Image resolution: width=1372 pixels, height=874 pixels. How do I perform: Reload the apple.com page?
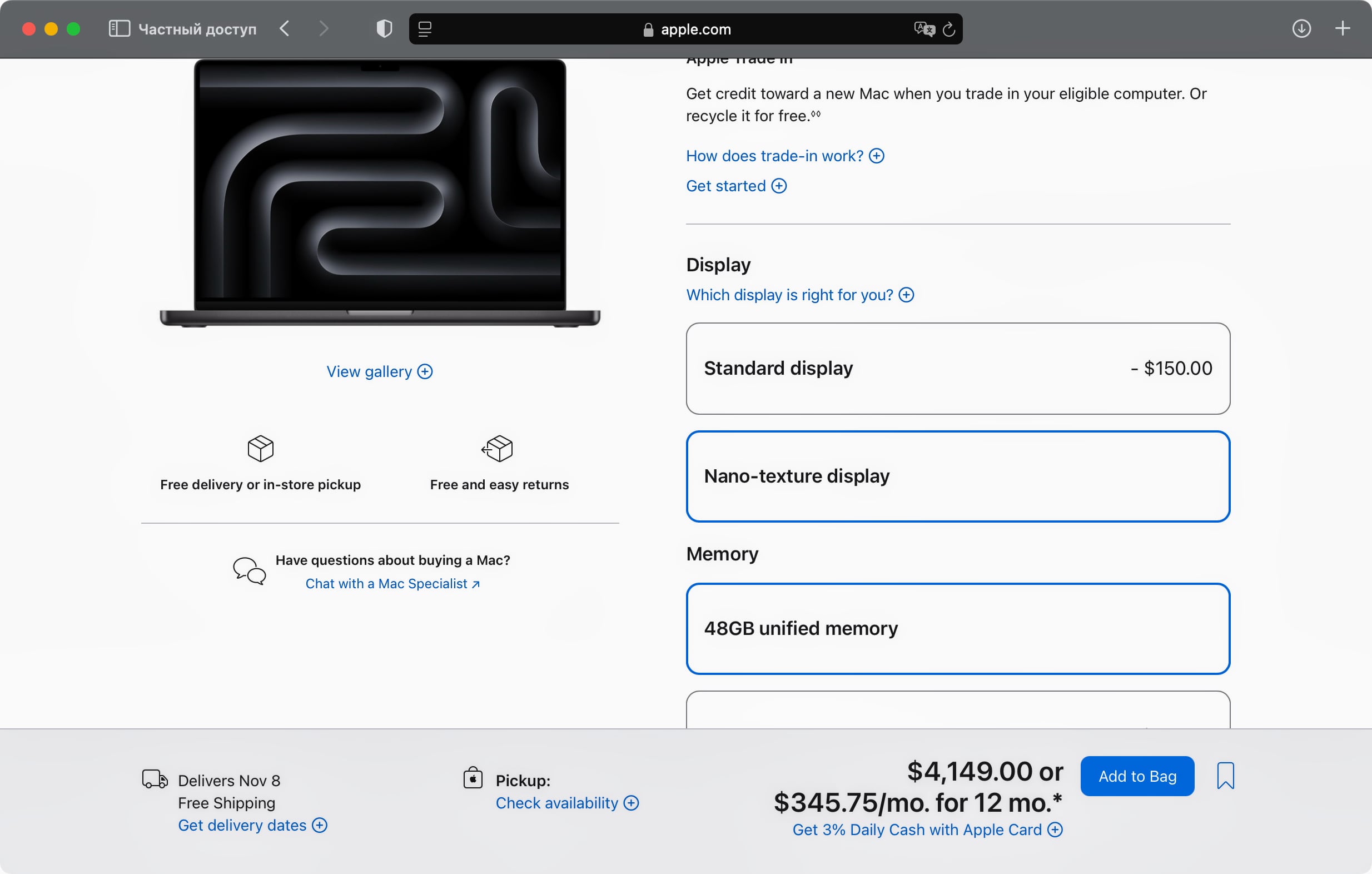point(948,29)
